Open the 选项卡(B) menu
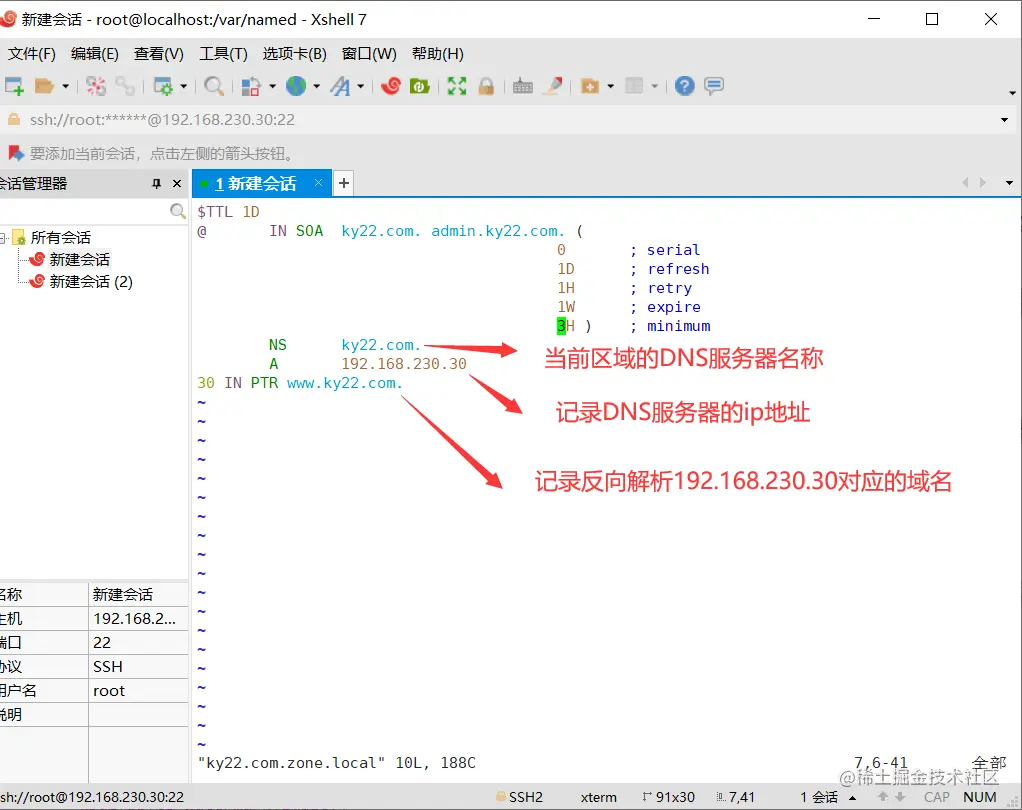This screenshot has height=810, width=1022. pos(295,53)
